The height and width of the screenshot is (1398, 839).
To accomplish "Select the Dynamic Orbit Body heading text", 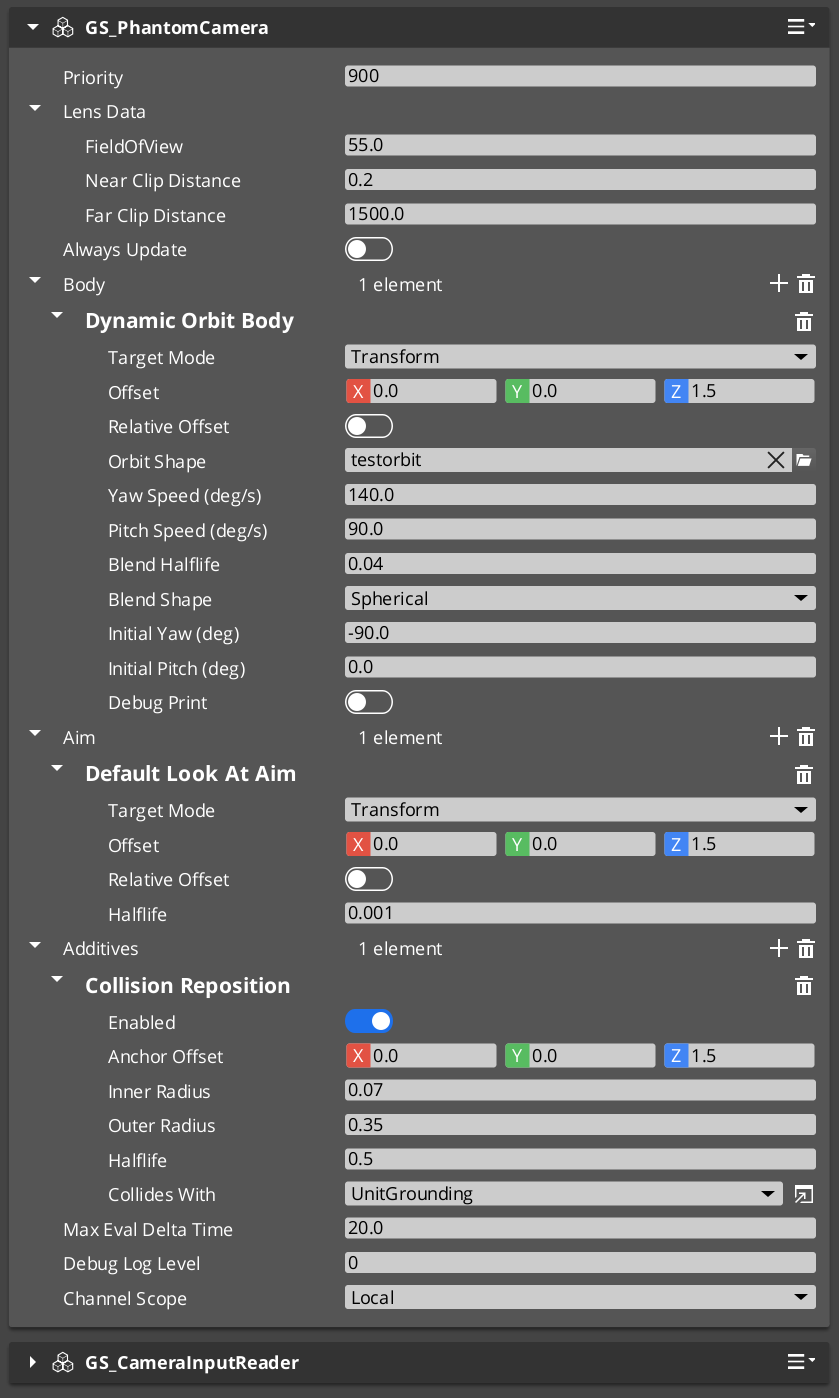I will pos(190,321).
